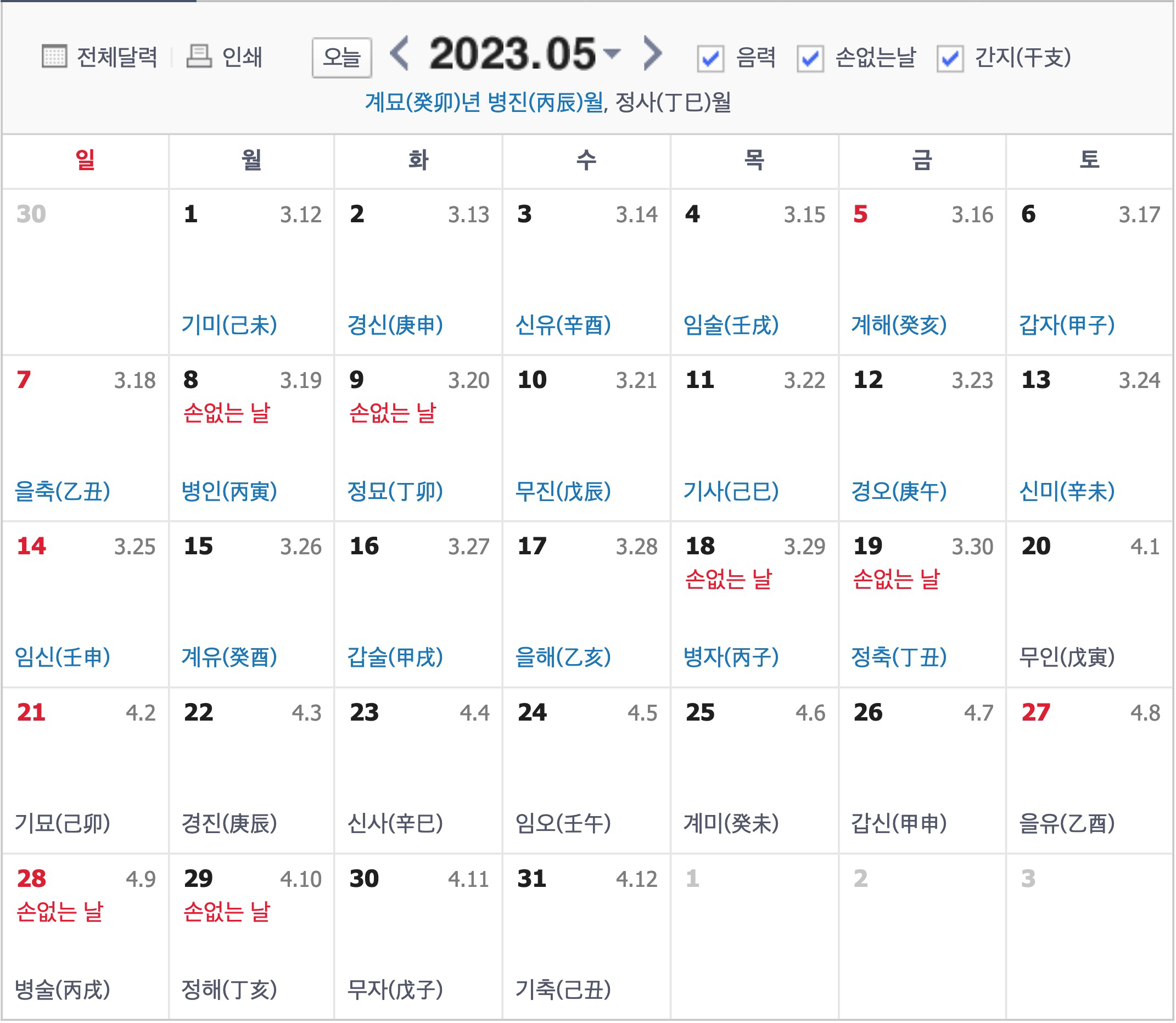
Task: Click 손없는 날 label on May 28
Action: (59, 911)
